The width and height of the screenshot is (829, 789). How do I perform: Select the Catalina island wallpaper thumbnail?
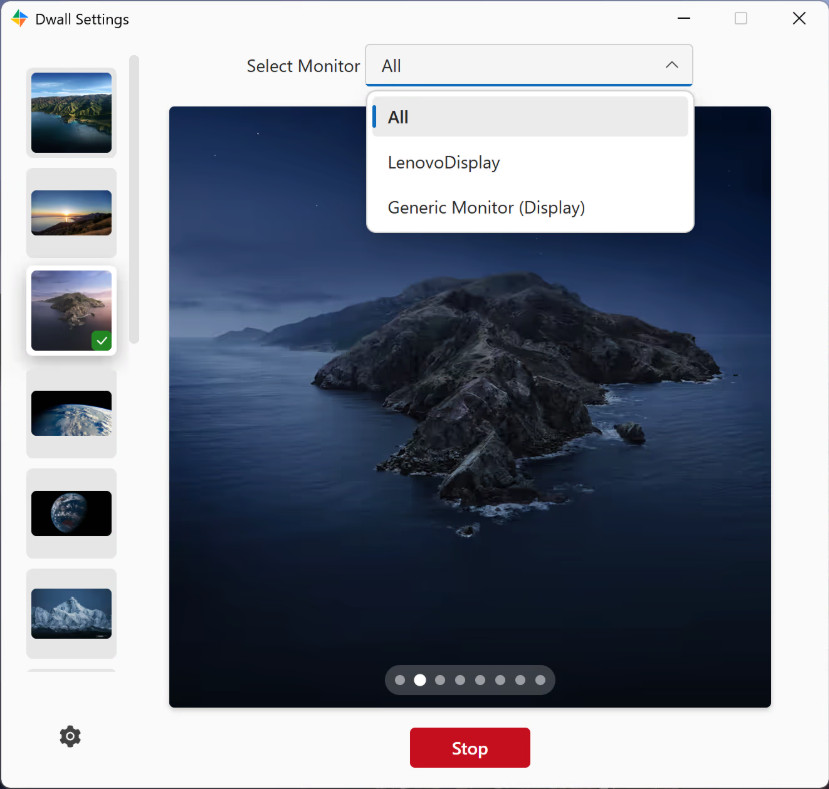(x=71, y=310)
